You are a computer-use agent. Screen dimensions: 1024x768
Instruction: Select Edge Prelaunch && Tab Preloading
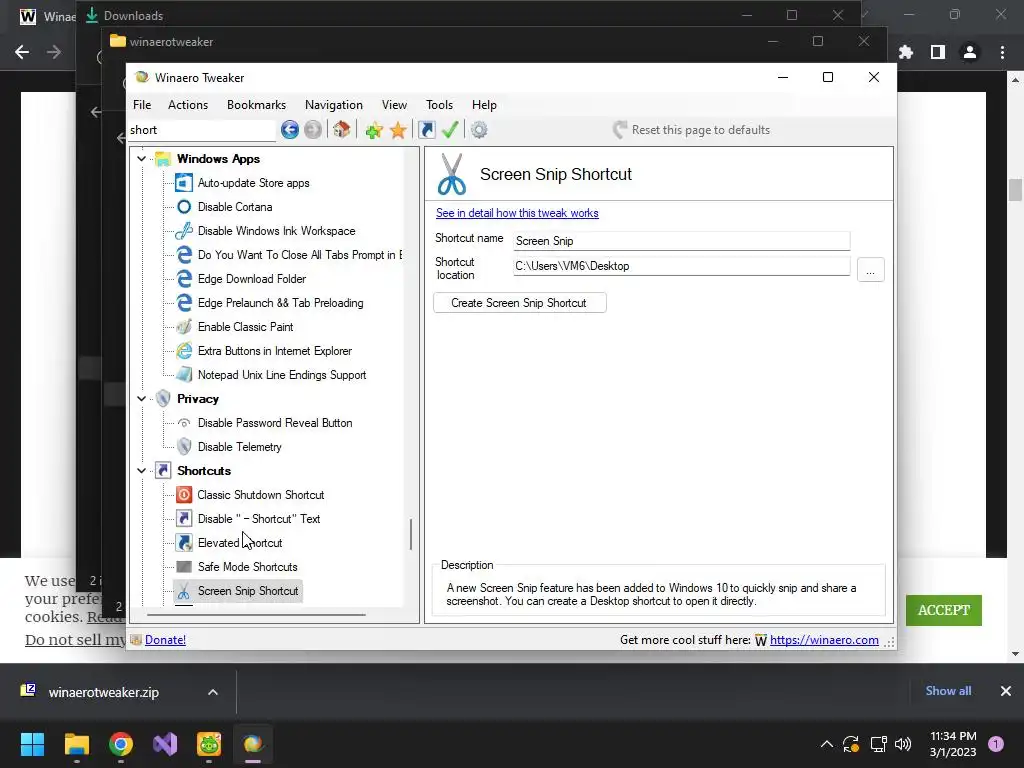click(281, 303)
